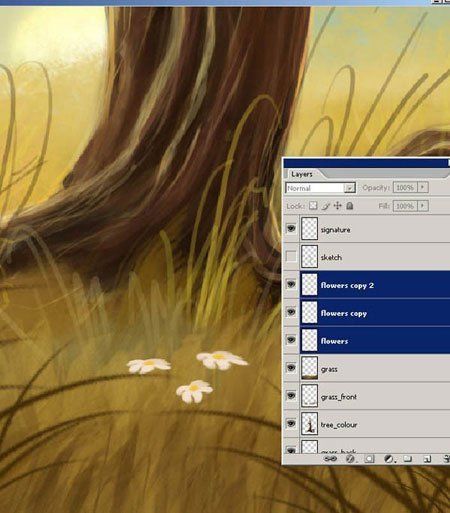Click the Opacity value field
Image resolution: width=450 pixels, height=513 pixels.
(x=405, y=187)
